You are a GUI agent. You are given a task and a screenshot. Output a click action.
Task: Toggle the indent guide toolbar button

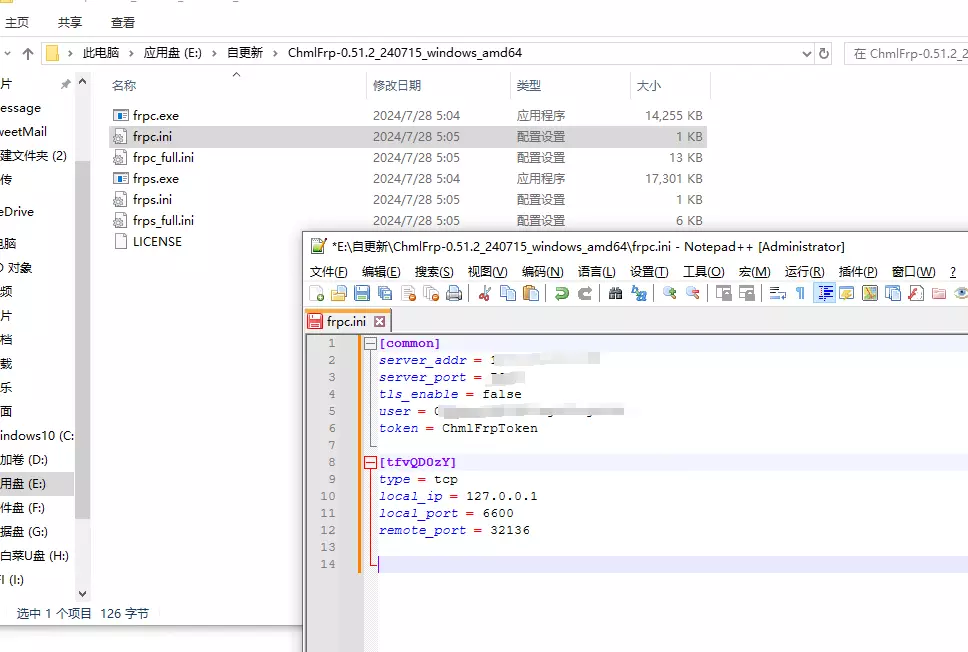824,293
